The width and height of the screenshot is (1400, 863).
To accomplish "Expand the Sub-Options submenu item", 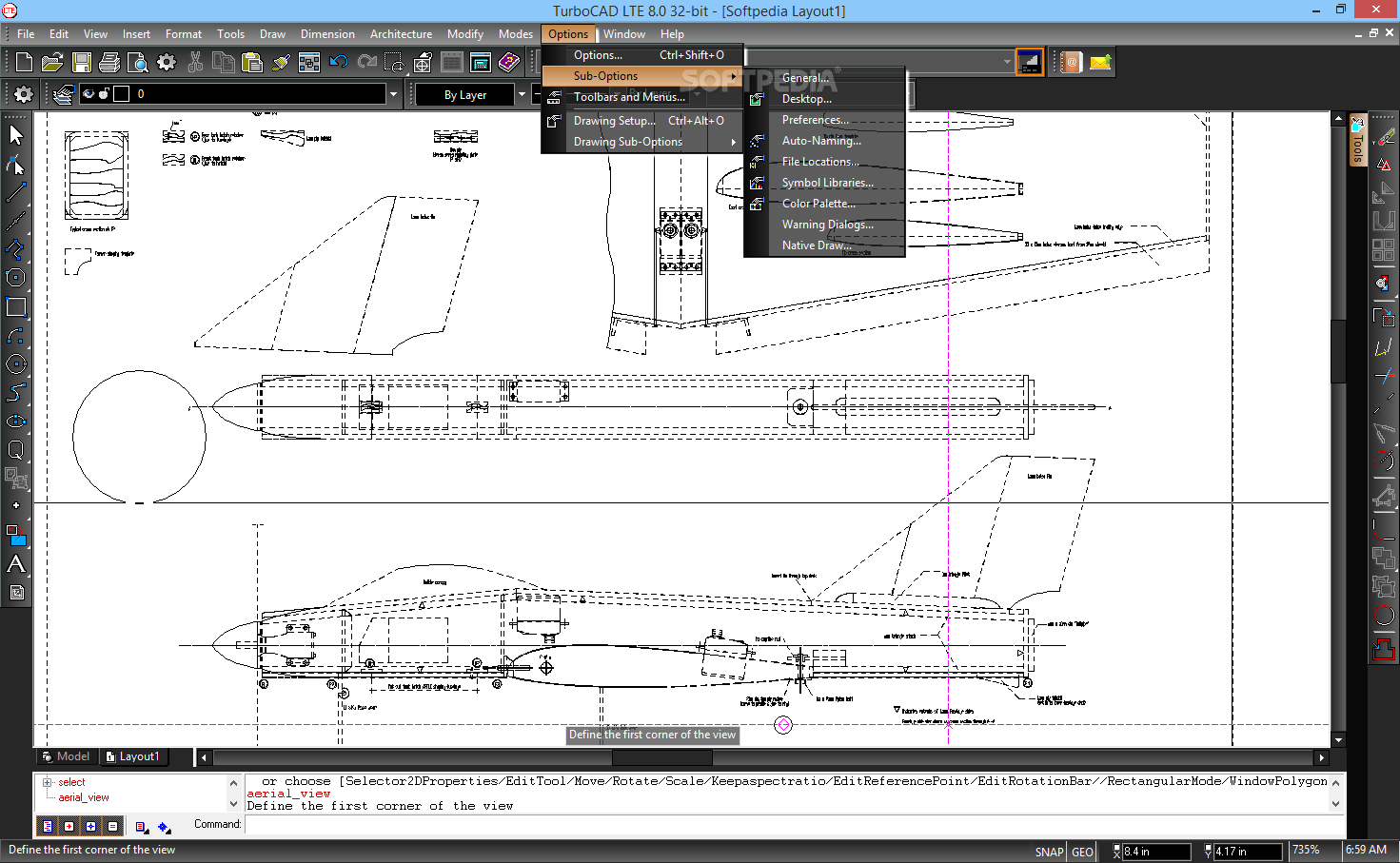I will point(642,76).
